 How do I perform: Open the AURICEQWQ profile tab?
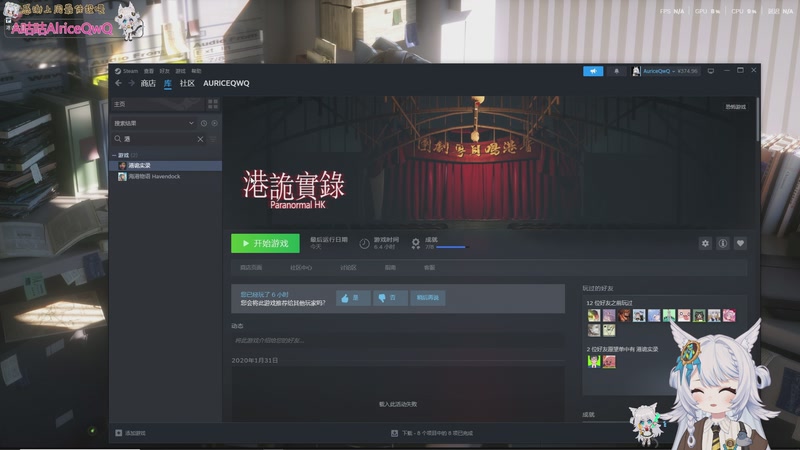click(226, 83)
